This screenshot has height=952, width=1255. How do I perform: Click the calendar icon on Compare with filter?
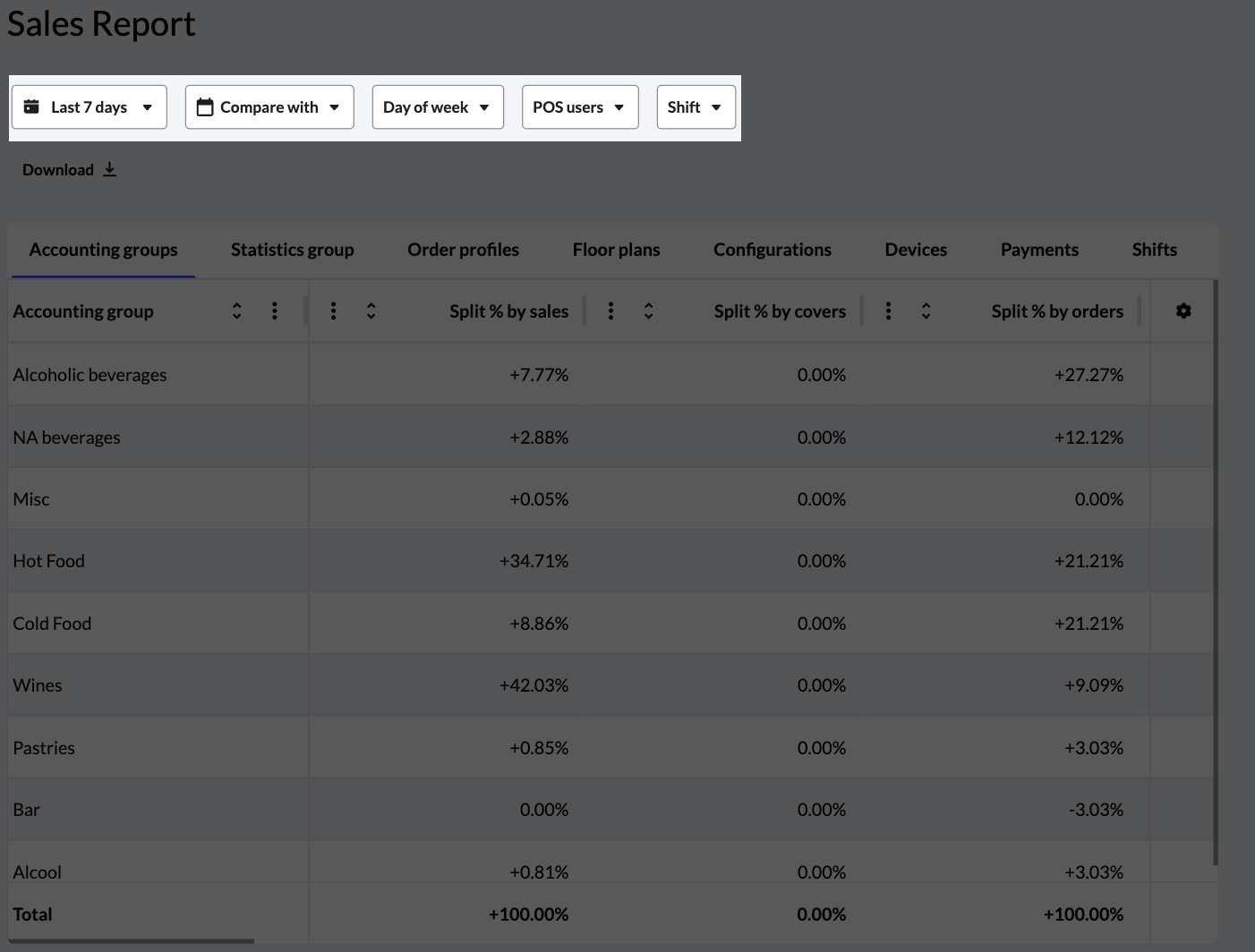click(x=203, y=106)
